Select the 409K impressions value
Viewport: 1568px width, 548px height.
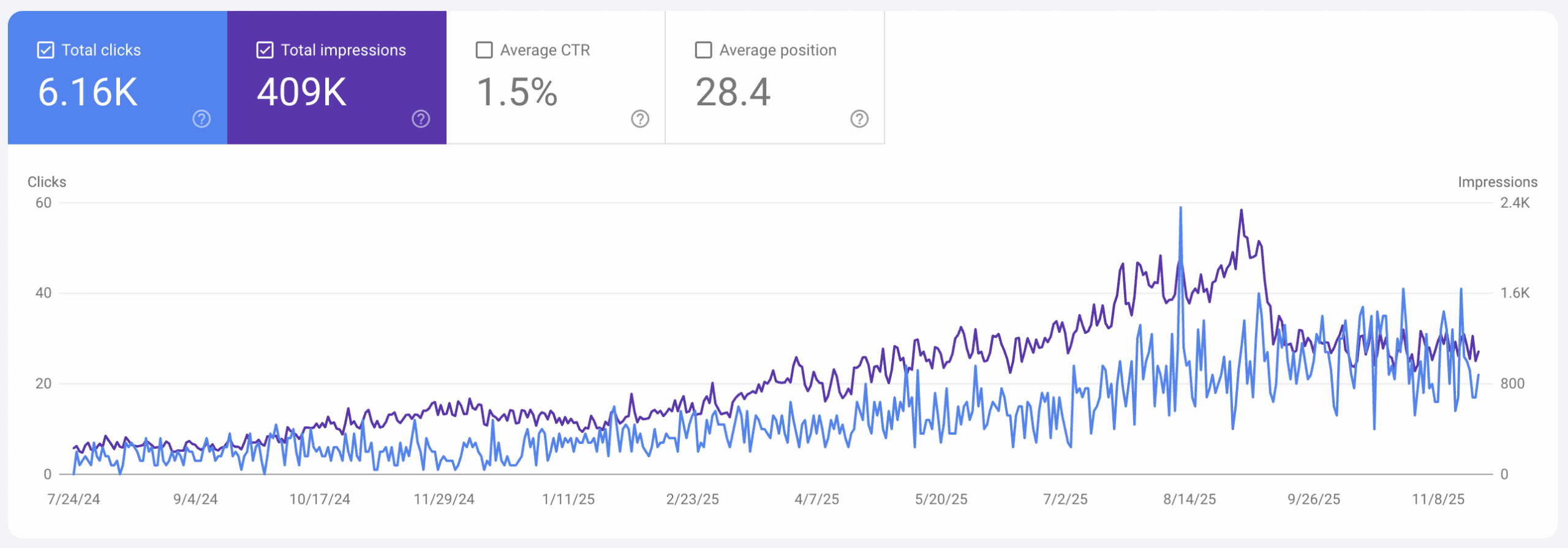(x=301, y=92)
